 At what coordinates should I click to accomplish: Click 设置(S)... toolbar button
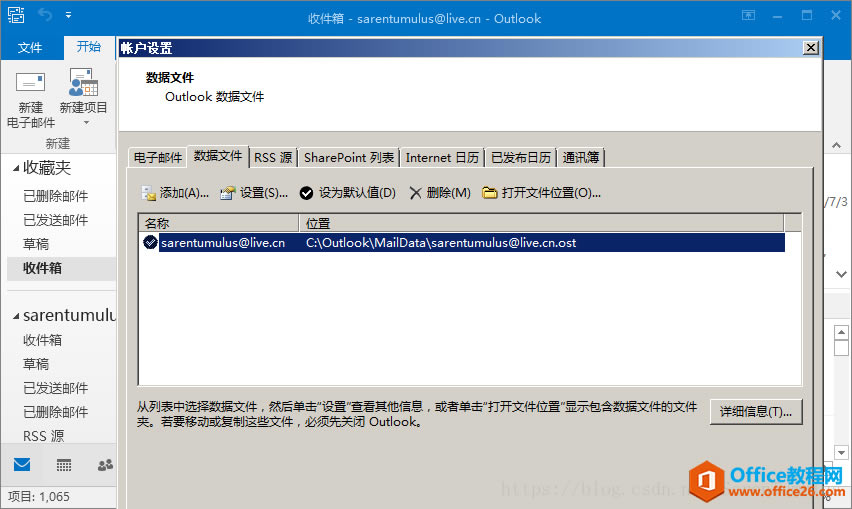(254, 193)
